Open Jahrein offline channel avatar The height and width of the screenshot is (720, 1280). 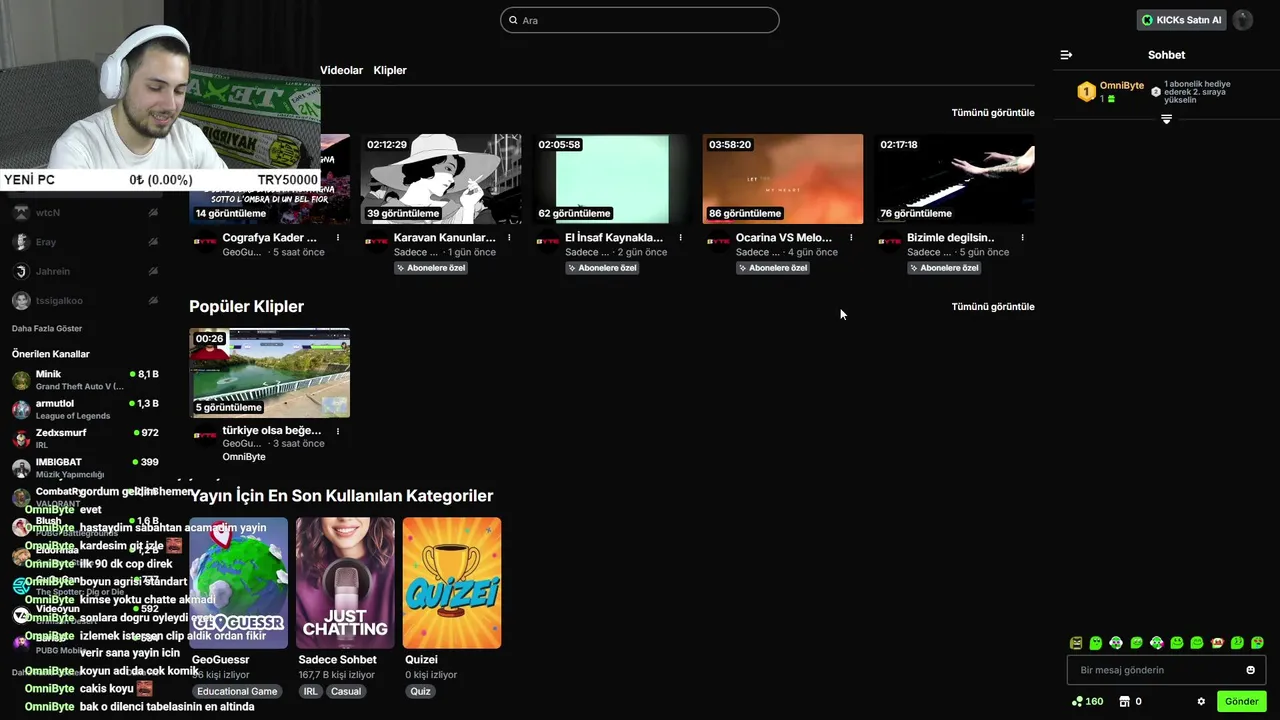tap(21, 271)
